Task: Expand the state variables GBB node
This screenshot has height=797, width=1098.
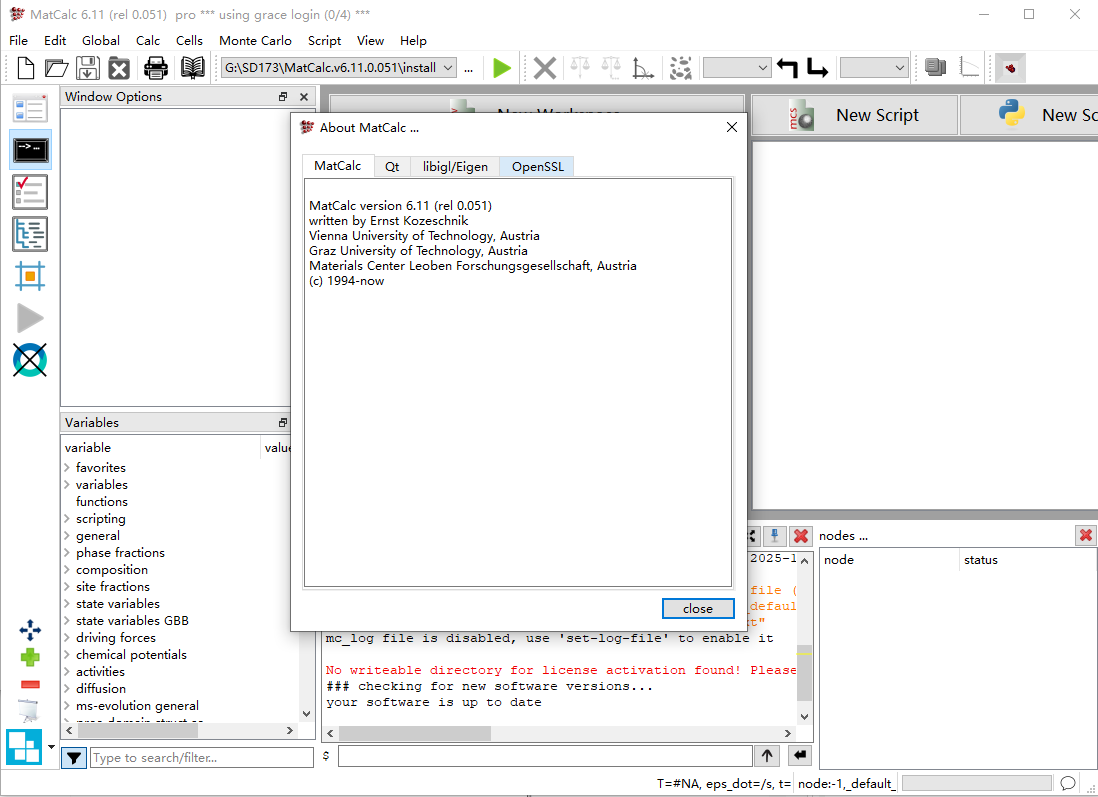Action: click(x=67, y=621)
